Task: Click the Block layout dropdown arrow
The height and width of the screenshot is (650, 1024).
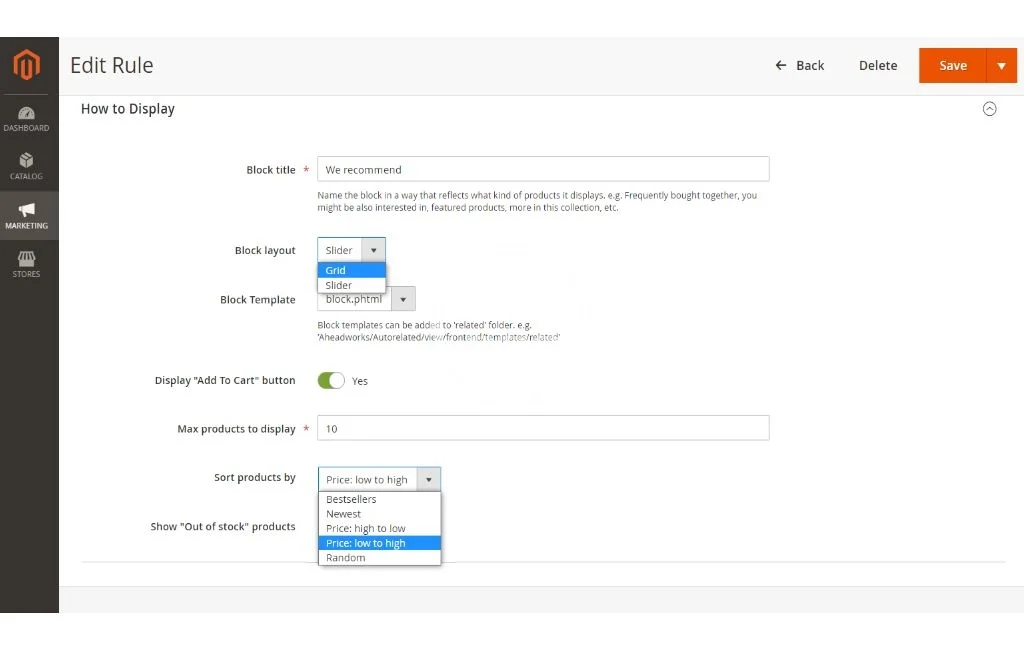Action: [373, 250]
